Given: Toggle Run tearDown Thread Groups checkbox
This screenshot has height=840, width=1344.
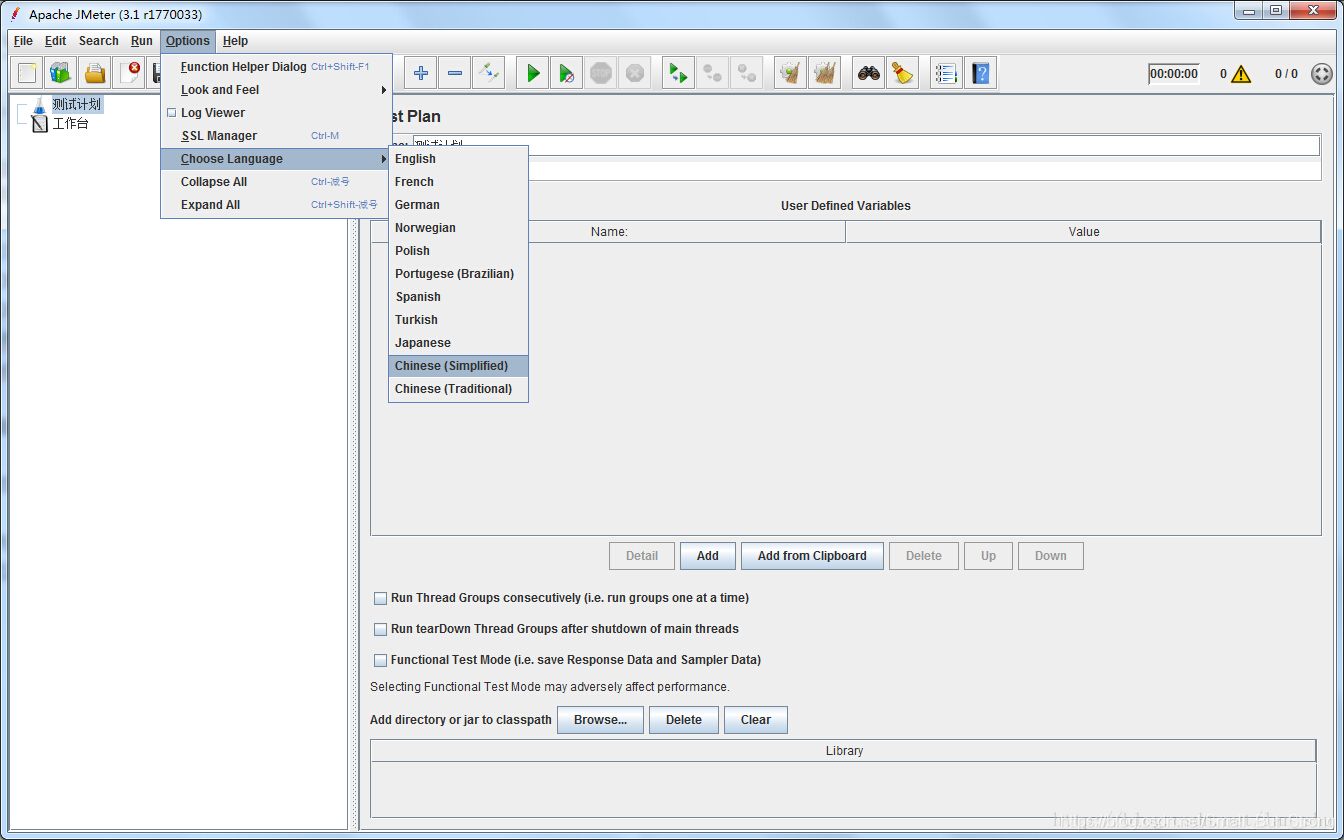Looking at the screenshot, I should [x=380, y=630].
